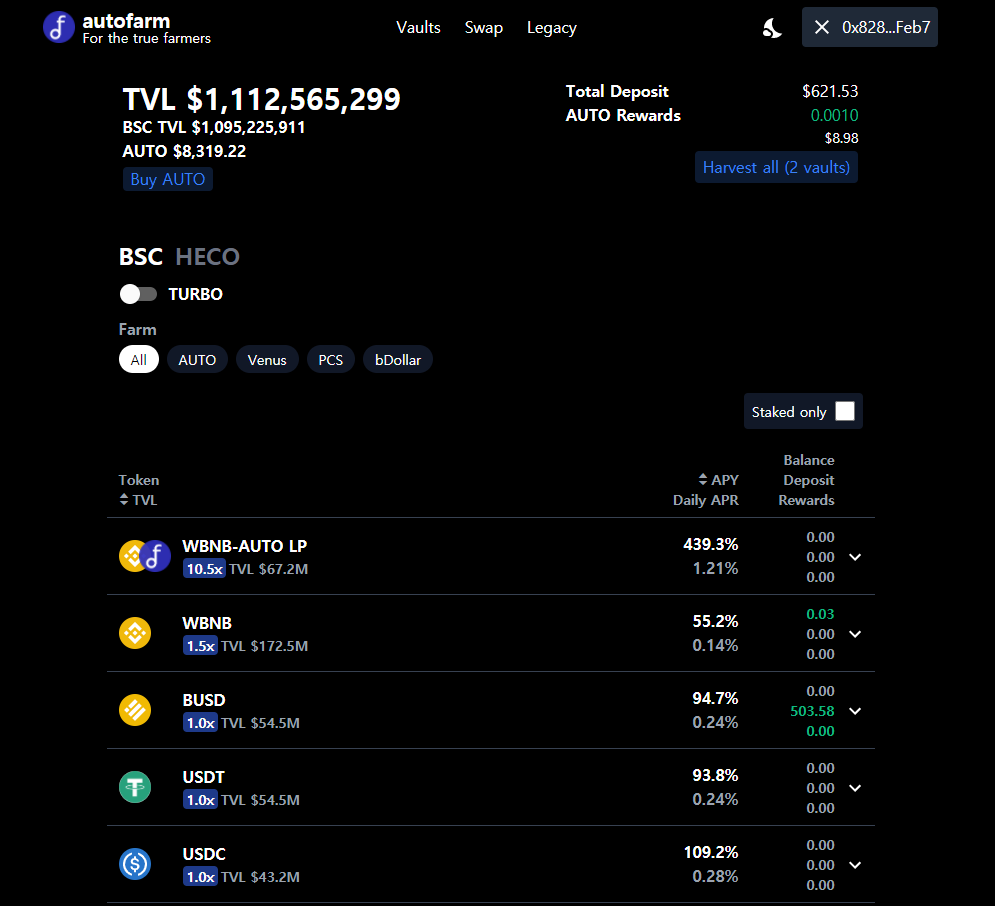Sort vaults by APY arrows
Image resolution: width=995 pixels, height=906 pixels.
(x=702, y=479)
